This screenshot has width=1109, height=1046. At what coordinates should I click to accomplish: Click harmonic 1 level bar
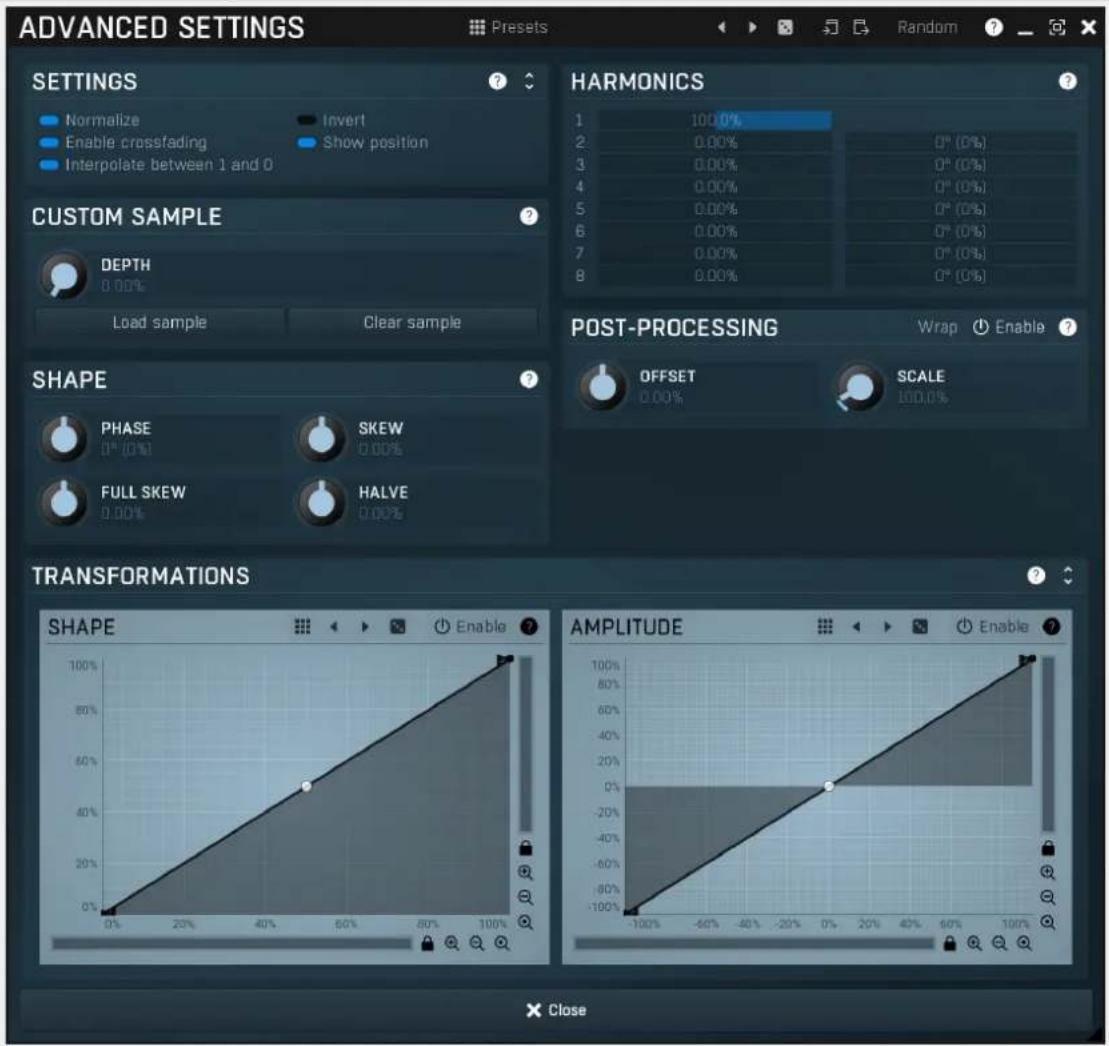[x=715, y=120]
